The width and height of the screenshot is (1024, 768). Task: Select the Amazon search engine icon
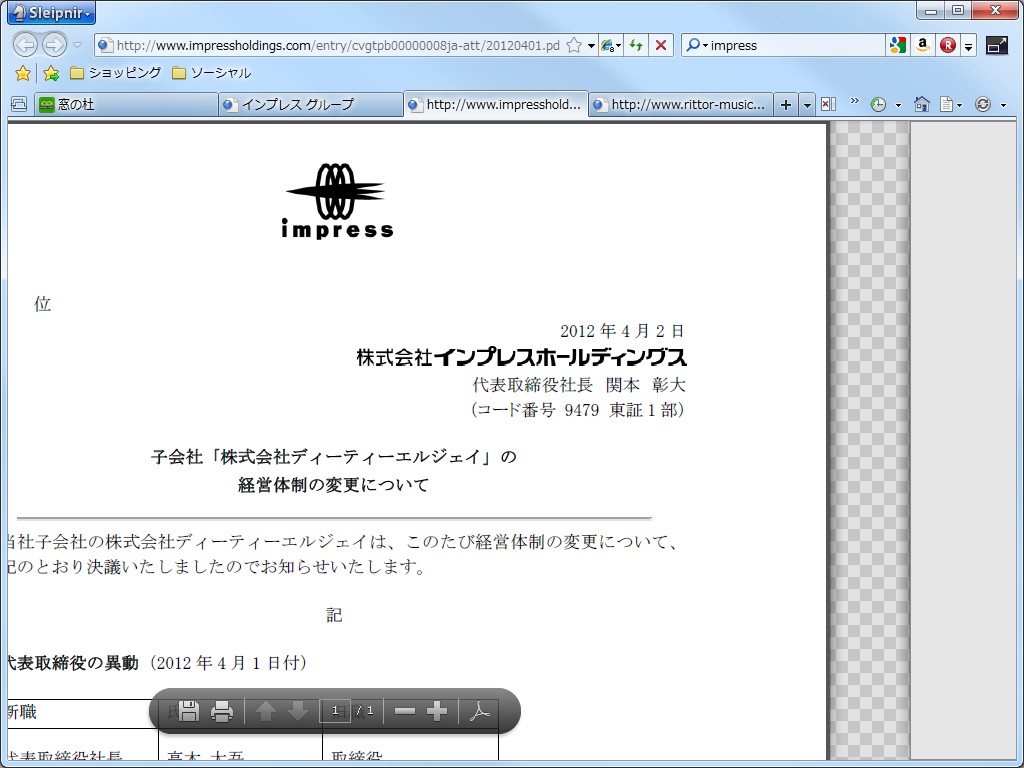pyautogui.click(x=922, y=44)
